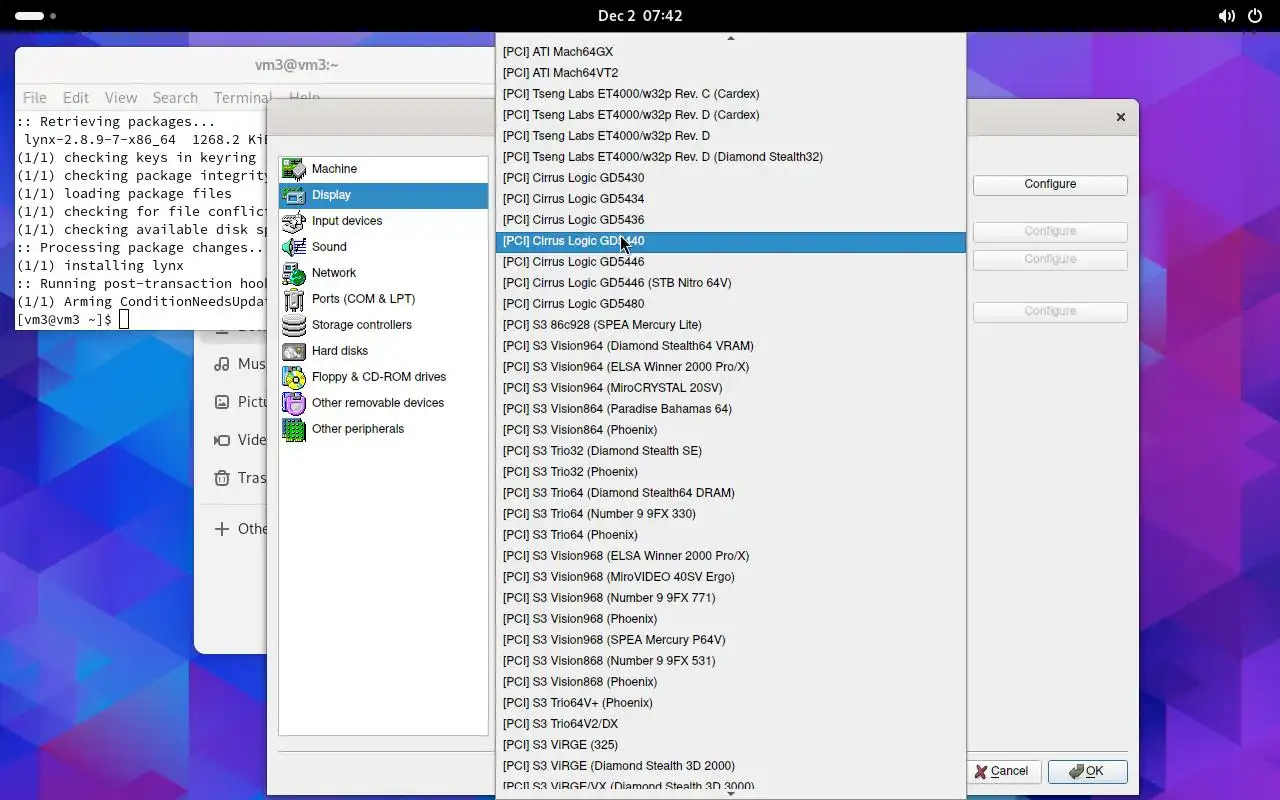Open the Hard disks icon
Image resolution: width=1280 pixels, height=800 pixels.
(x=293, y=351)
